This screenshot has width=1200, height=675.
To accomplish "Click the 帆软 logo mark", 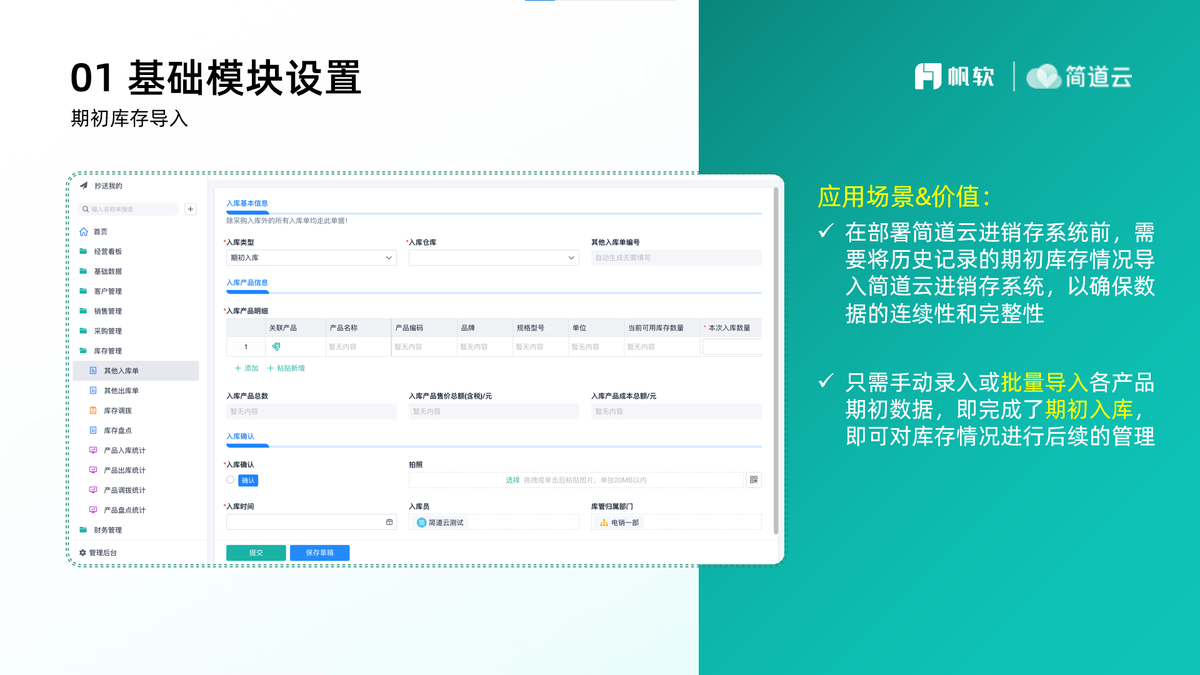I will click(927, 77).
